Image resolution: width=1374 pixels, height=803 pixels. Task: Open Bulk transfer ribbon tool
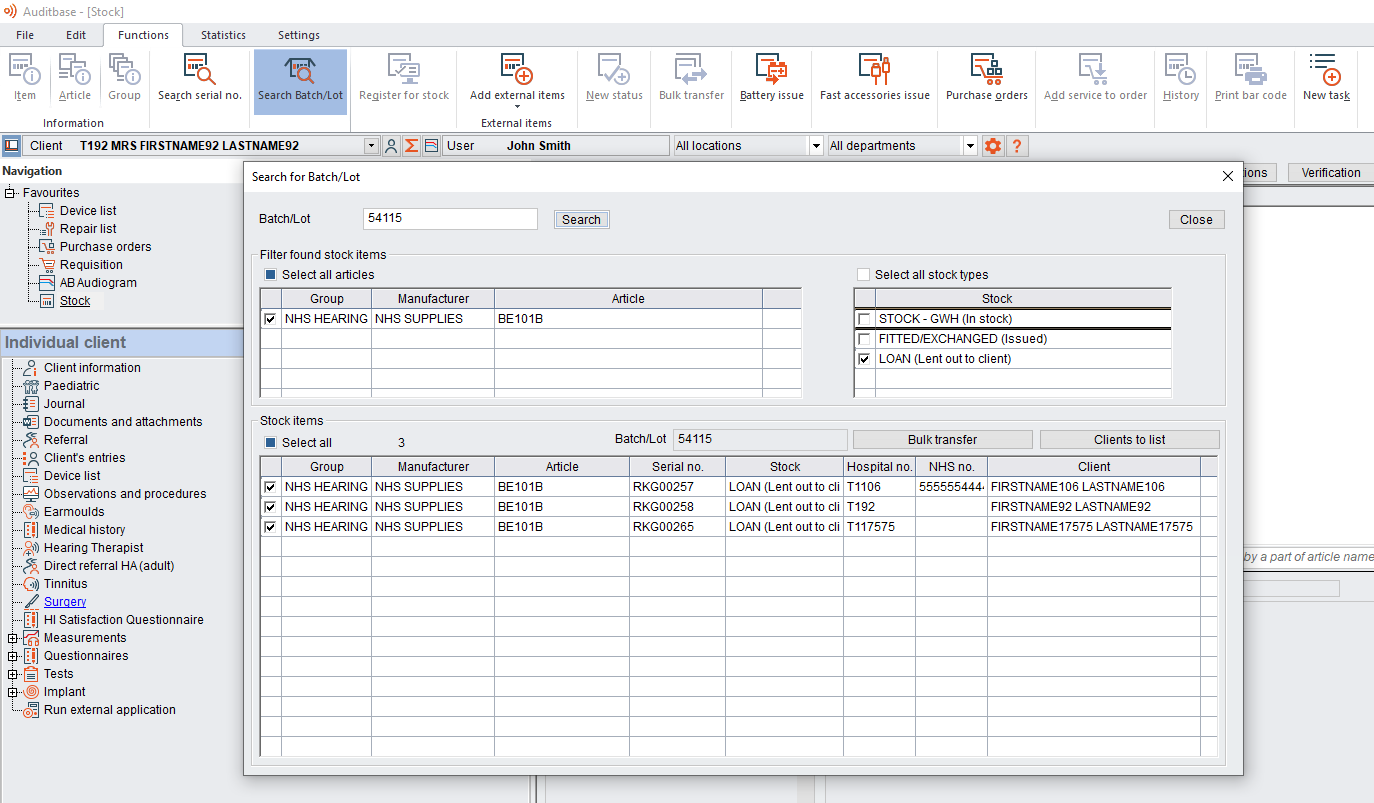coord(691,77)
